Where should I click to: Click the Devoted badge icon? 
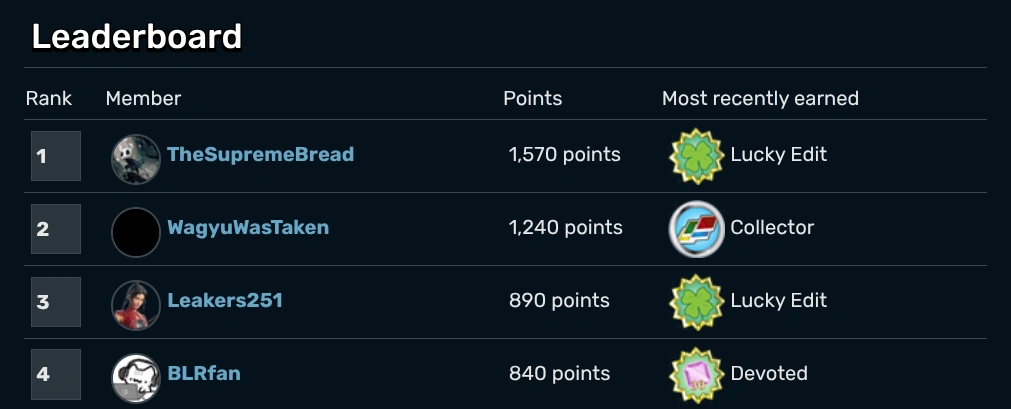(x=694, y=375)
